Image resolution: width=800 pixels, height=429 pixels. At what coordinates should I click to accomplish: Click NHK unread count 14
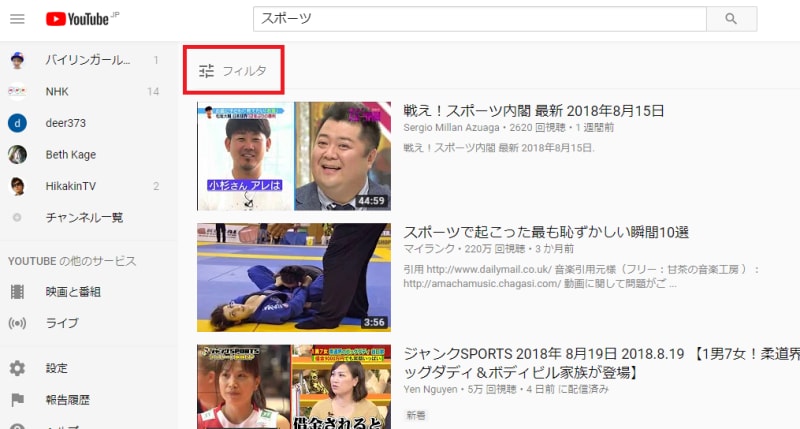153,92
